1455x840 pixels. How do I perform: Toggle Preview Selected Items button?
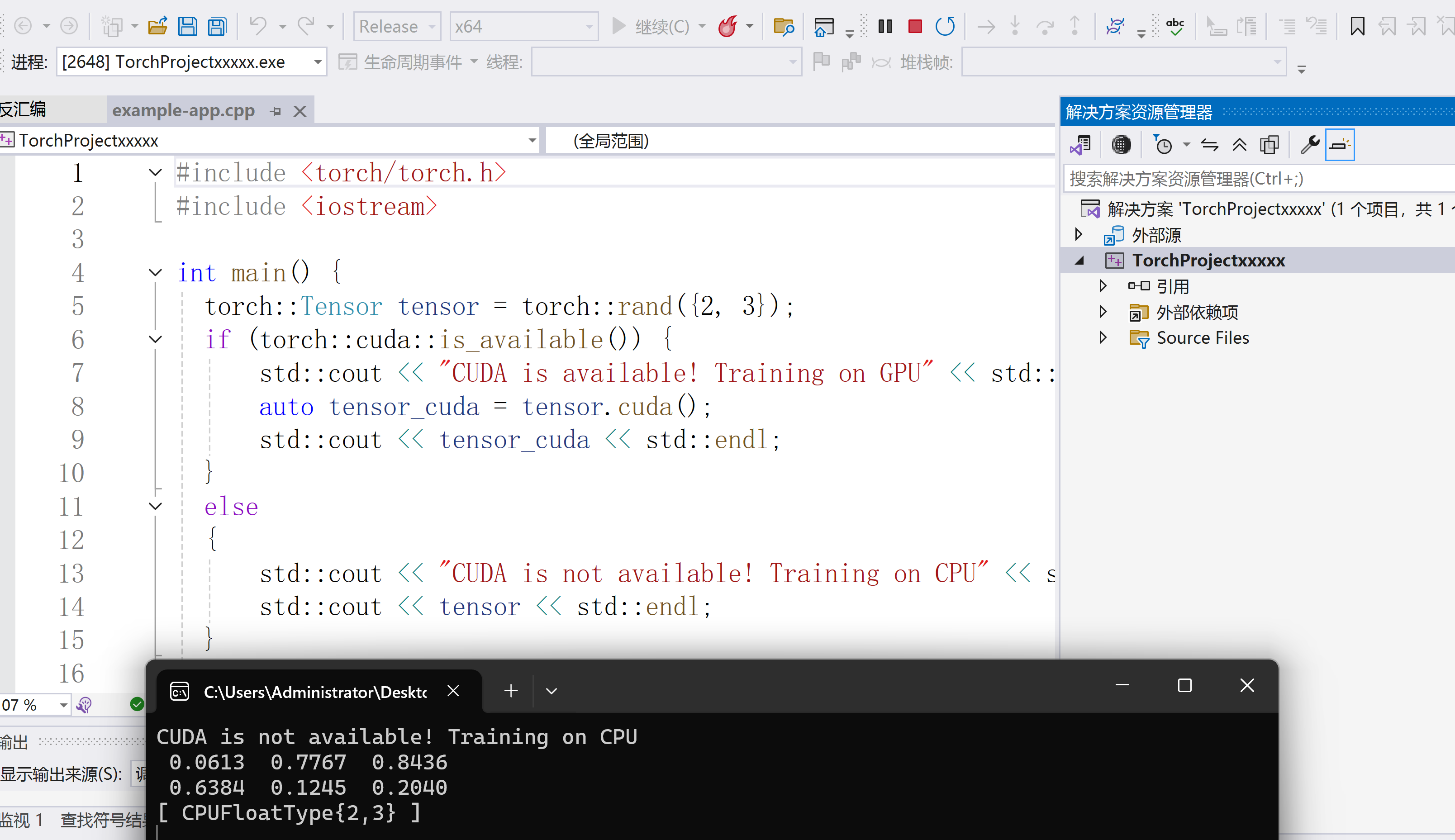(x=1340, y=145)
